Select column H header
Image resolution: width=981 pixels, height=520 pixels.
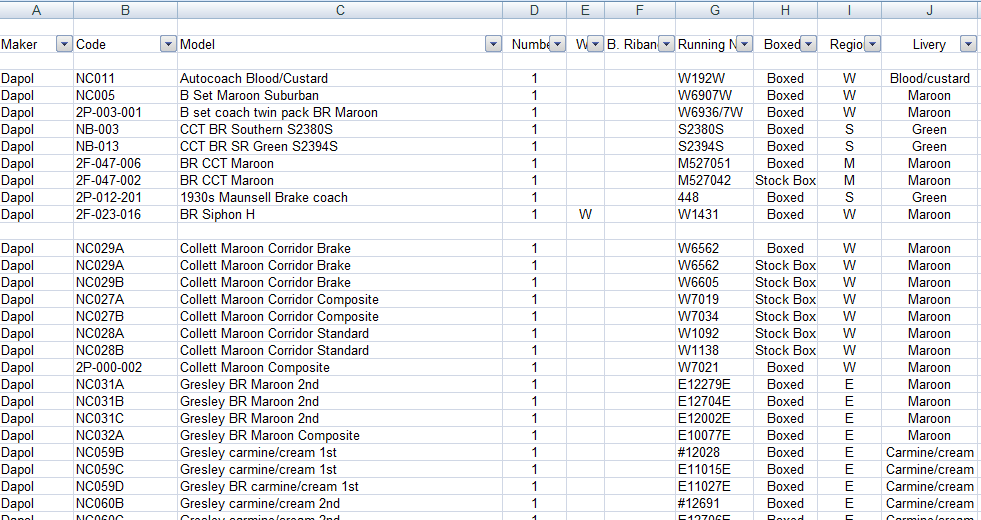pos(786,10)
